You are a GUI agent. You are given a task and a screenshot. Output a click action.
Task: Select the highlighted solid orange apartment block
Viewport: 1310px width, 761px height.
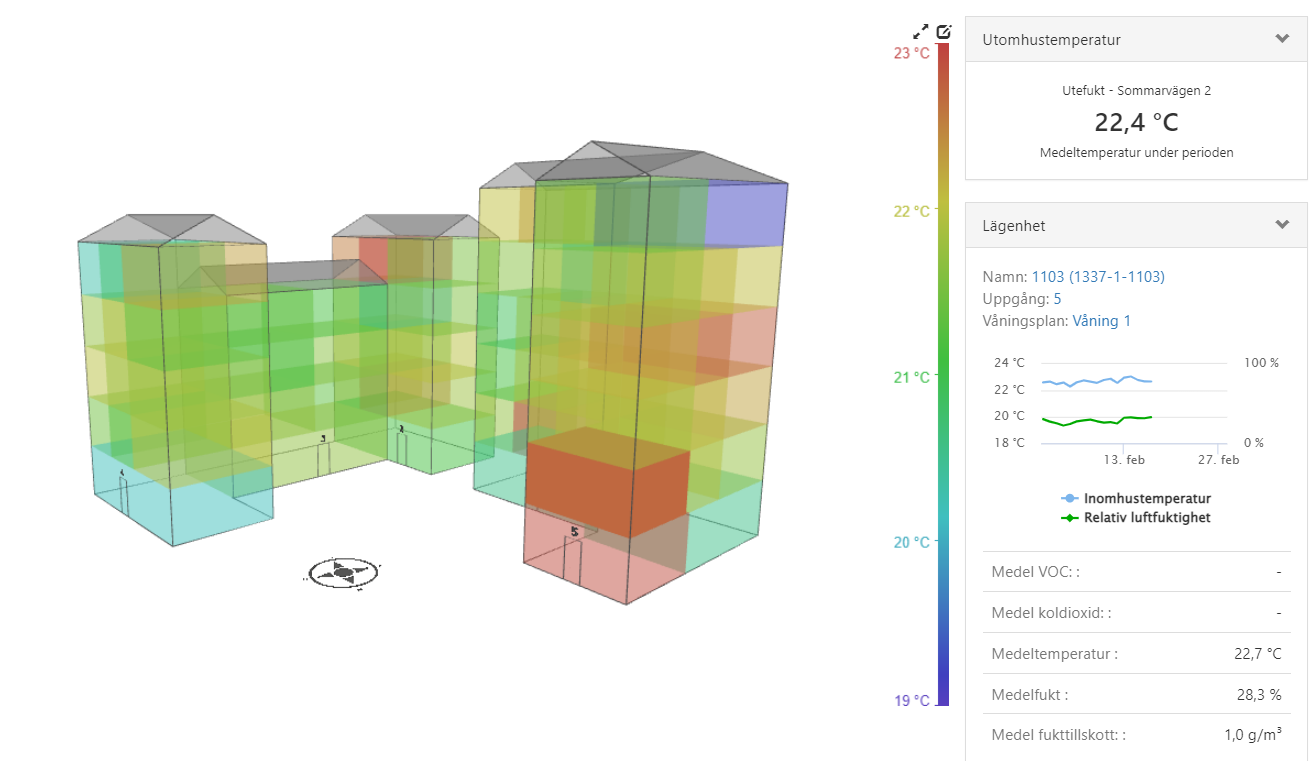coord(607,480)
